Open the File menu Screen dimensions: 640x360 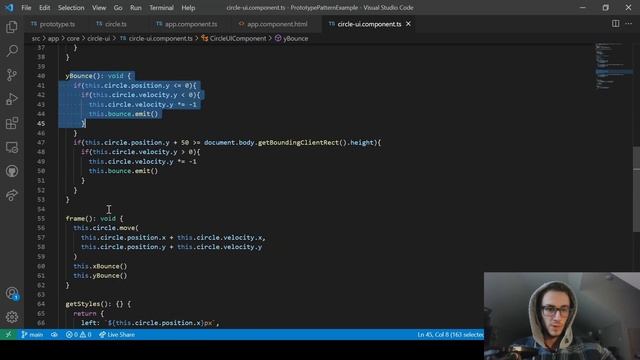coord(26,8)
